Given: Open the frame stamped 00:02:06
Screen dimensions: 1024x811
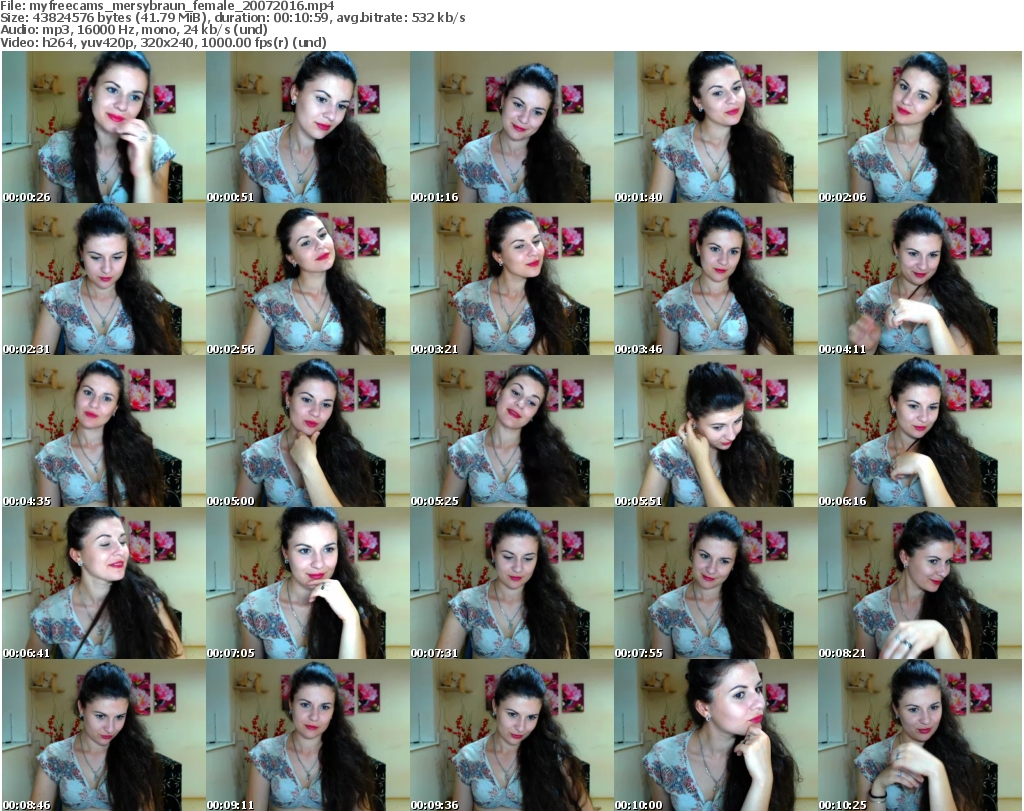Looking at the screenshot, I should pyautogui.click(x=920, y=127).
